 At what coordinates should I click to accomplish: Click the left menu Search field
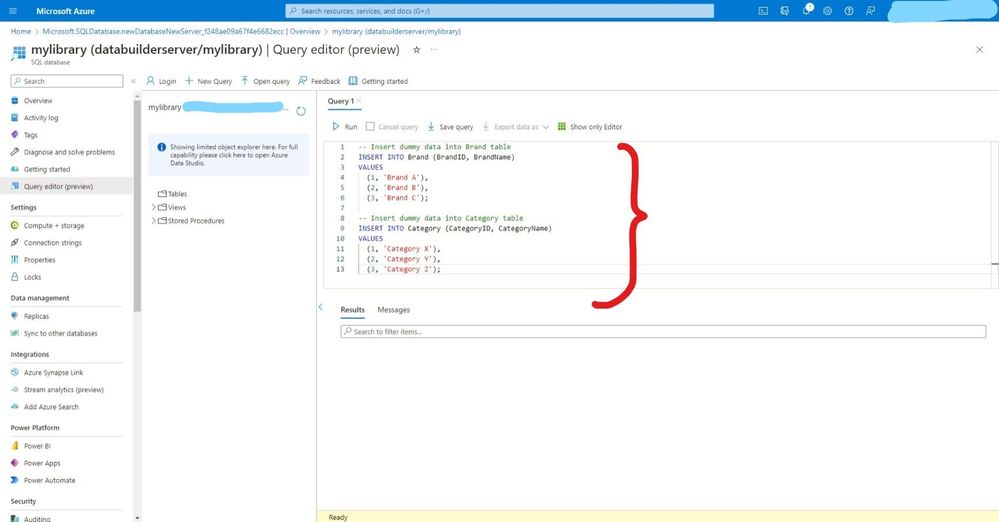coord(67,81)
